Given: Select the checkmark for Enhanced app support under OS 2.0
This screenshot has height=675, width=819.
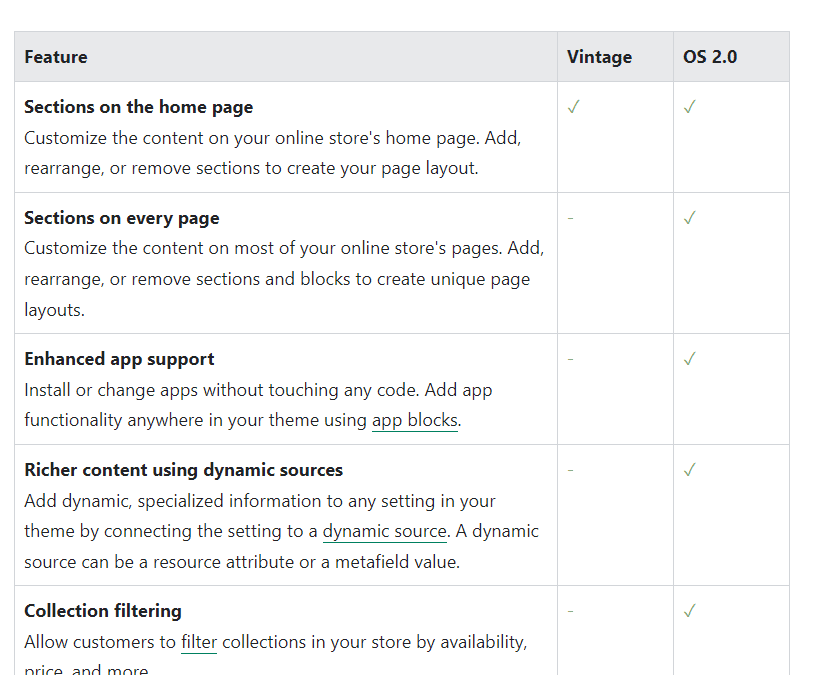Looking at the screenshot, I should coord(690,357).
